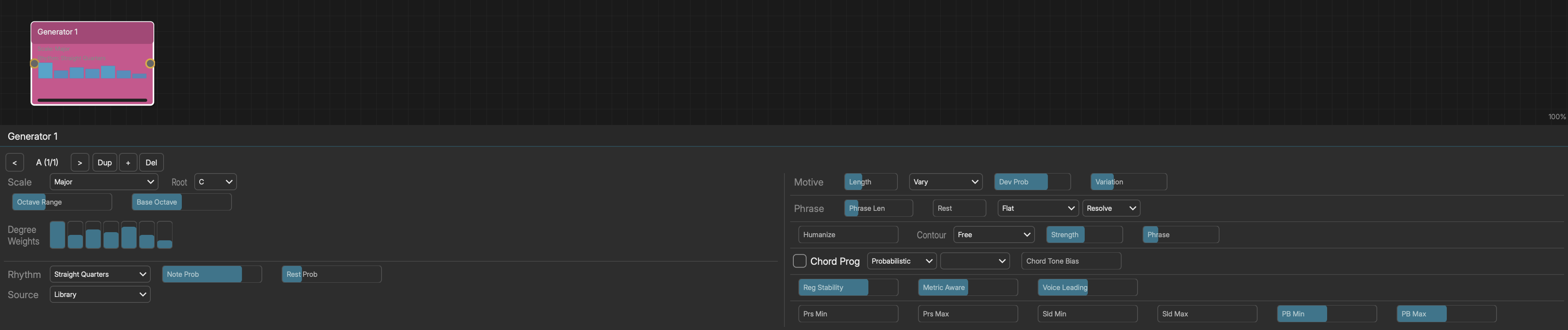Click degree weights preview inside Generator 1 node
The image size is (1568, 330).
(92, 71)
